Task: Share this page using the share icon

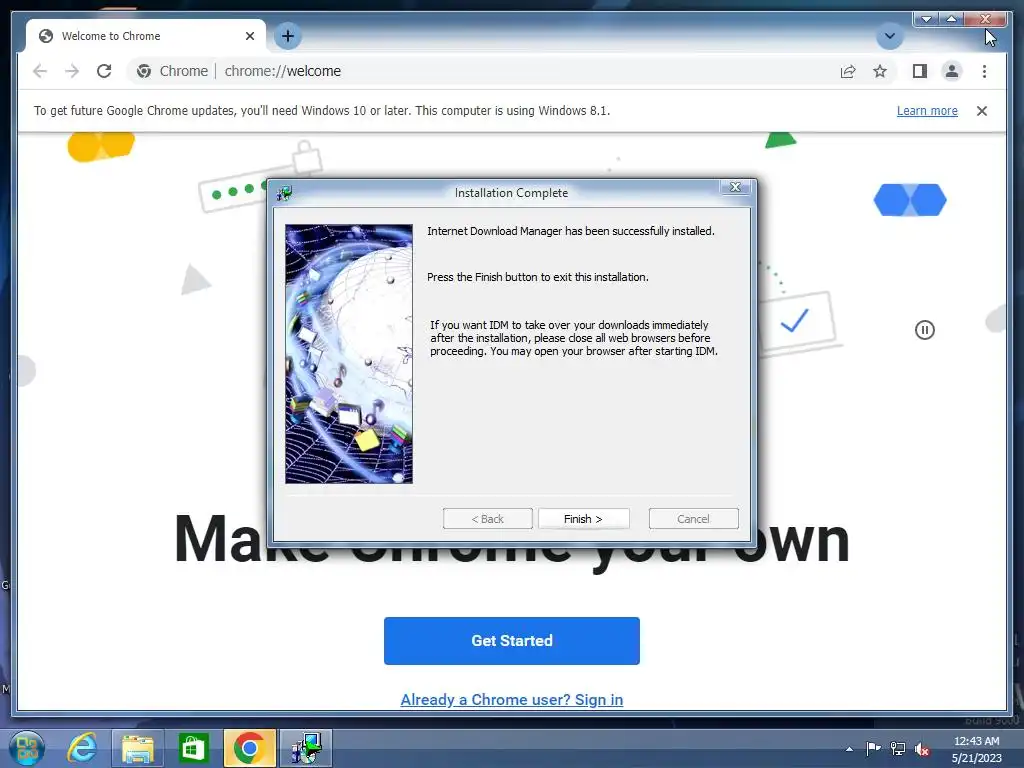Action: [848, 71]
